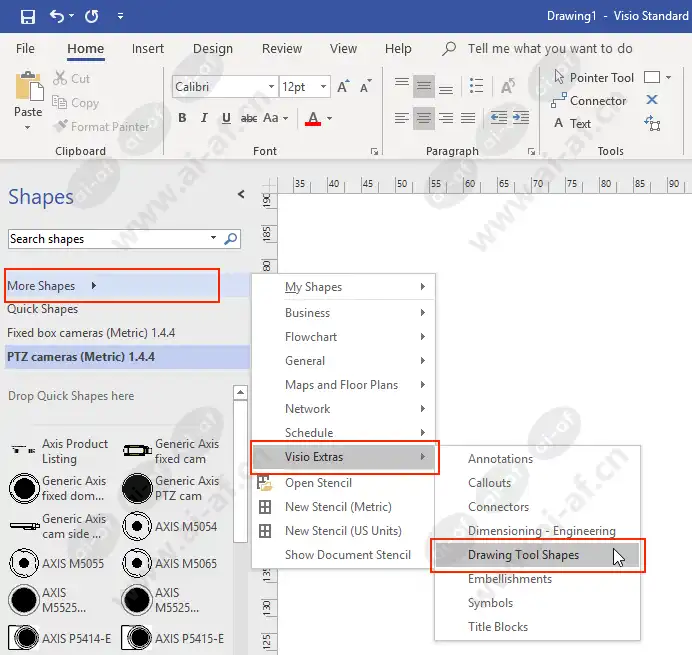Apply the red font color
This screenshot has height=655, width=692.
pyautogui.click(x=313, y=118)
